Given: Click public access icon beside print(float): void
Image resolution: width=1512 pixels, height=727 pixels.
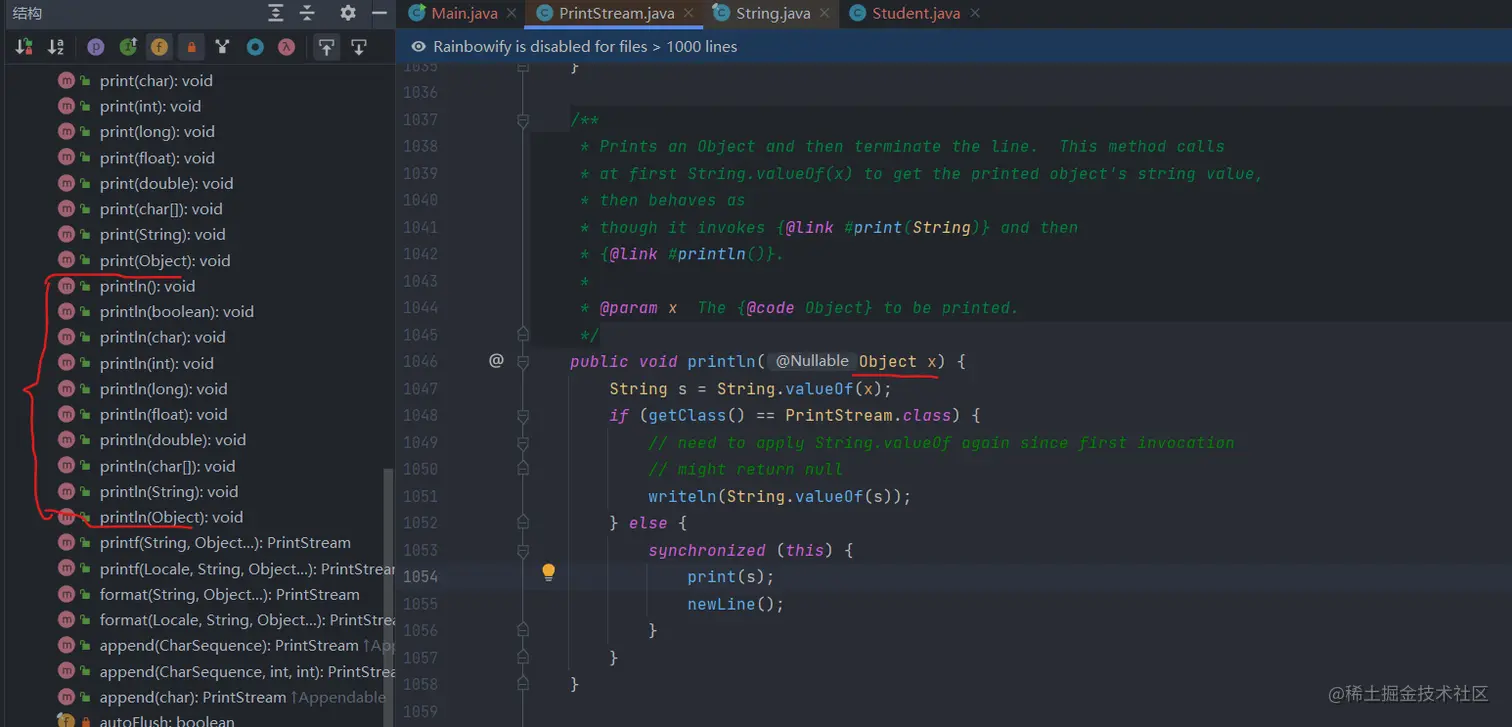Looking at the screenshot, I should [86, 159].
